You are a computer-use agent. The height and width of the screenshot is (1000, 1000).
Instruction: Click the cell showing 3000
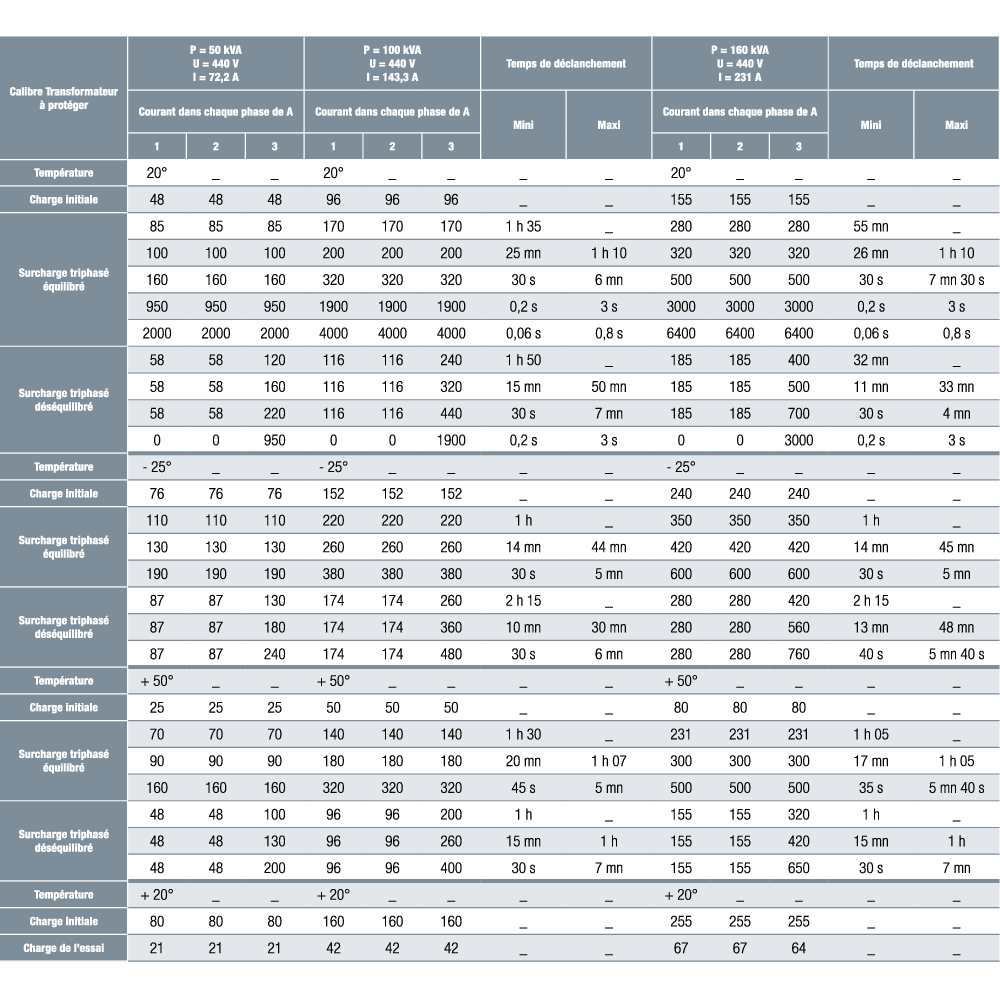[x=681, y=306]
